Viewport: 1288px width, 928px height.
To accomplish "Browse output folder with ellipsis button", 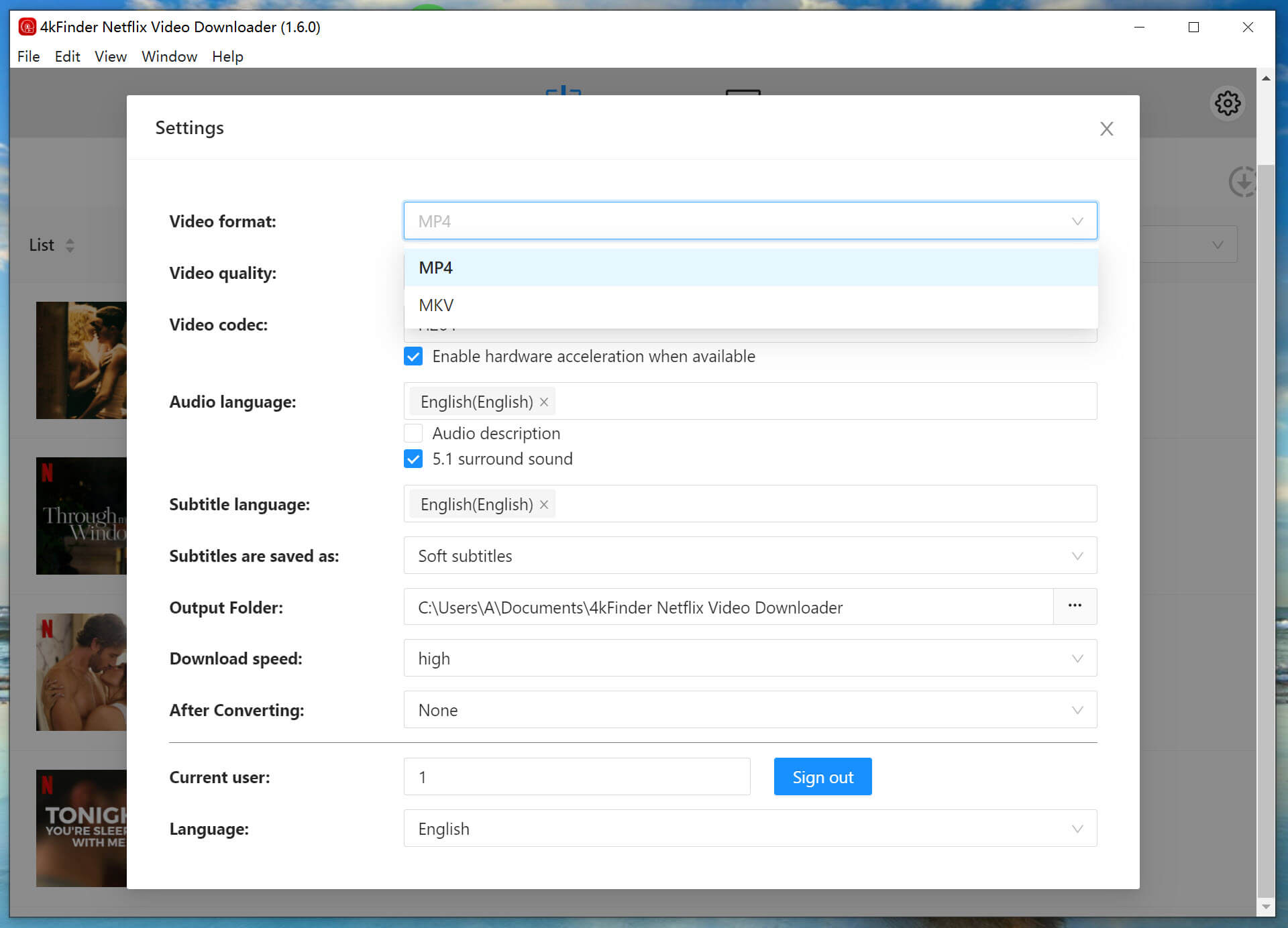I will pyautogui.click(x=1075, y=606).
